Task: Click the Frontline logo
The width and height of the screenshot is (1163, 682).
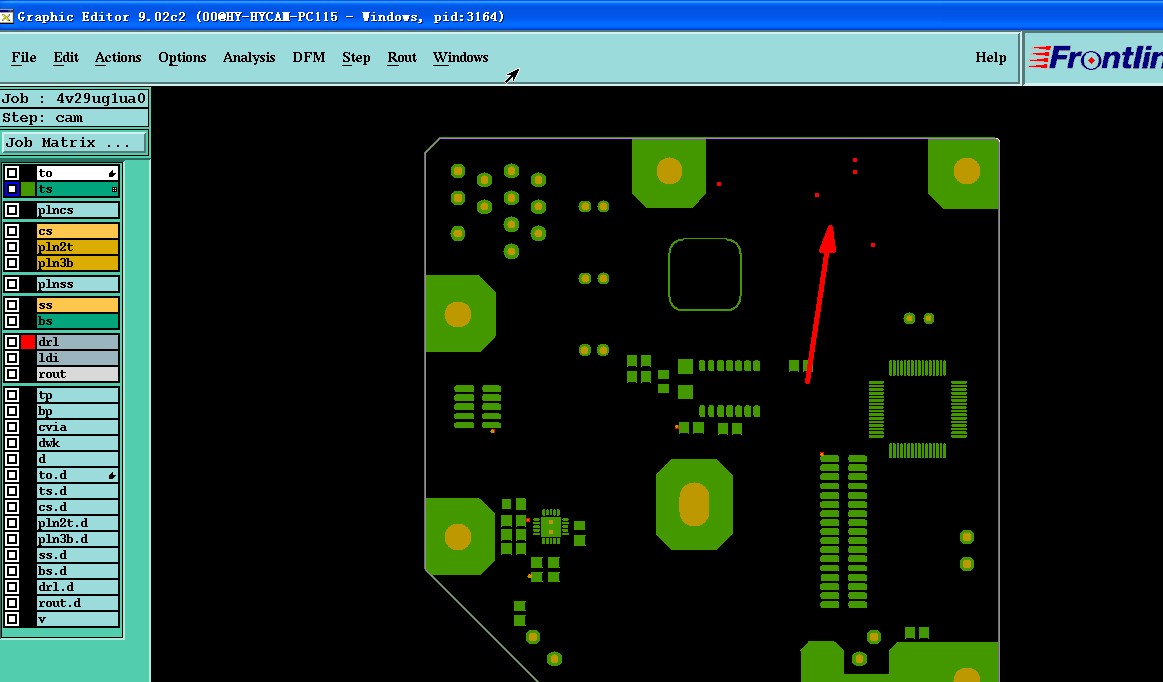Action: (1095, 58)
